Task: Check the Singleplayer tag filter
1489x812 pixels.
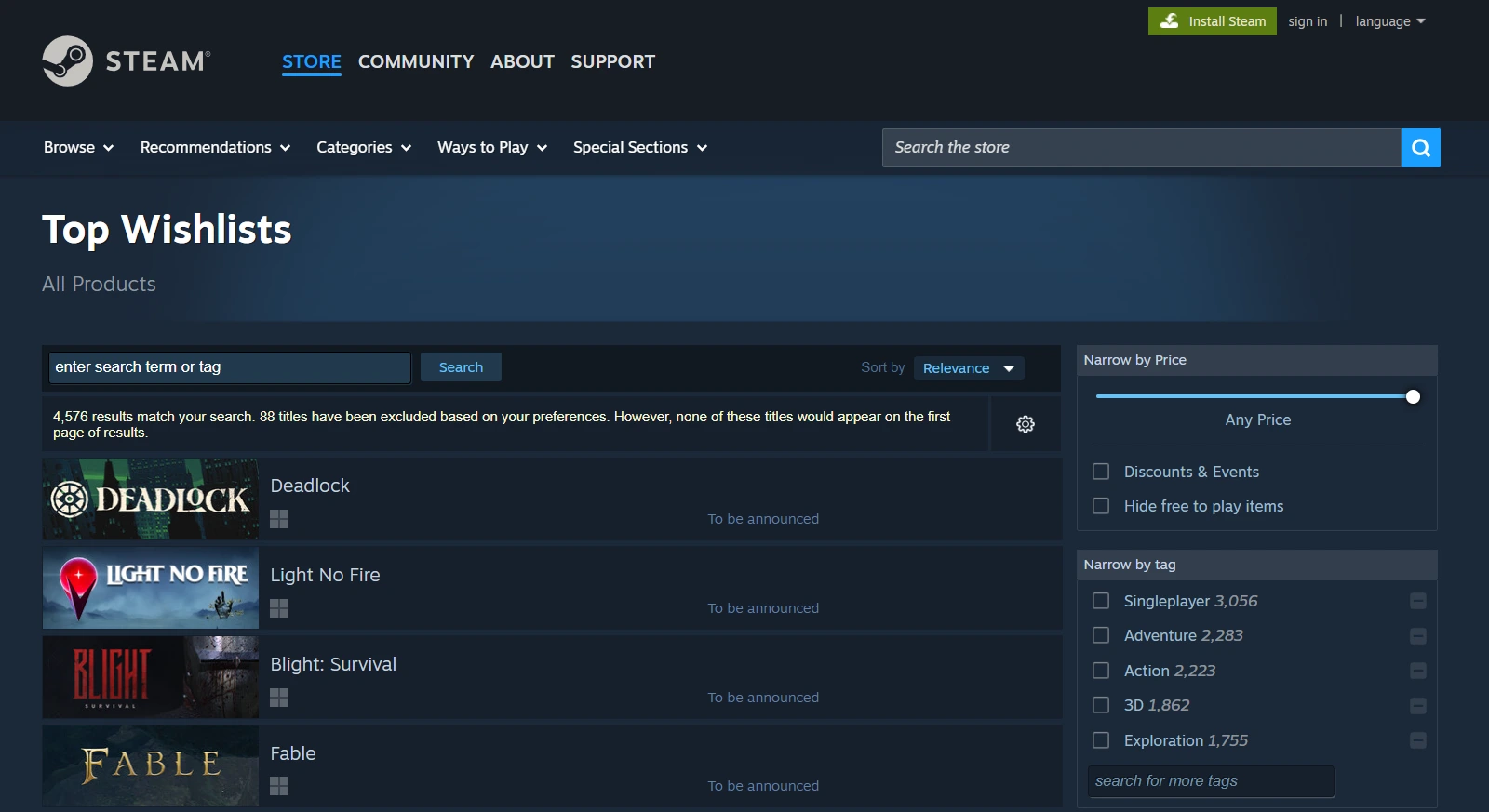Action: click(x=1101, y=601)
